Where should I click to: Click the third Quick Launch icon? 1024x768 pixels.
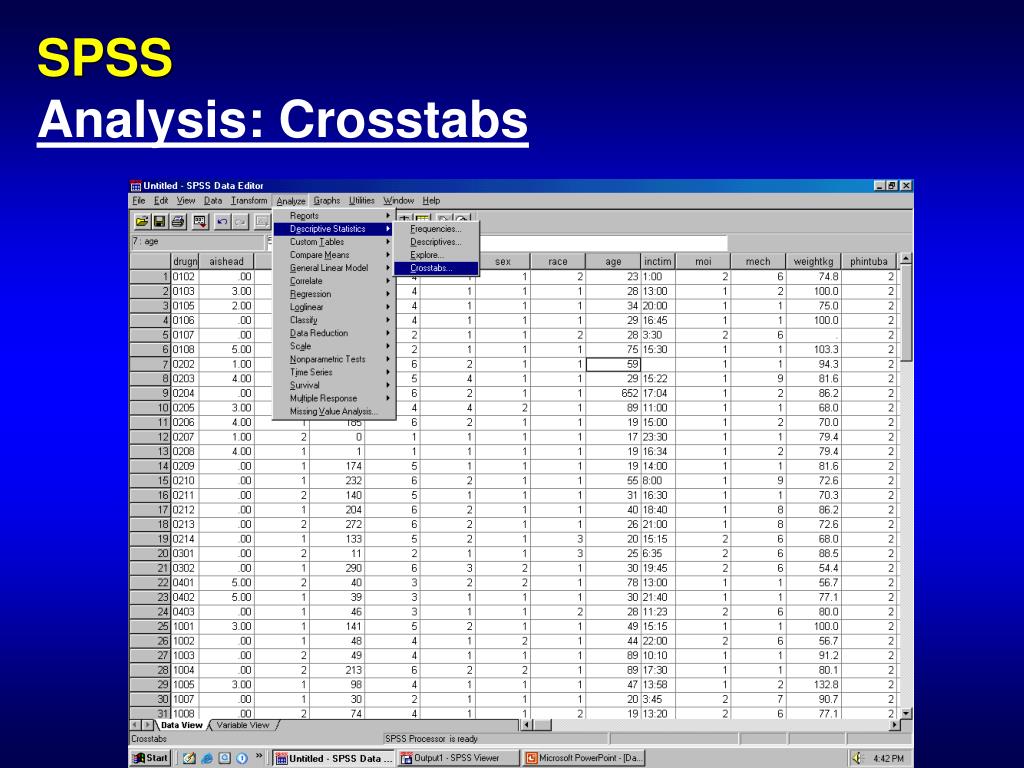click(225, 758)
